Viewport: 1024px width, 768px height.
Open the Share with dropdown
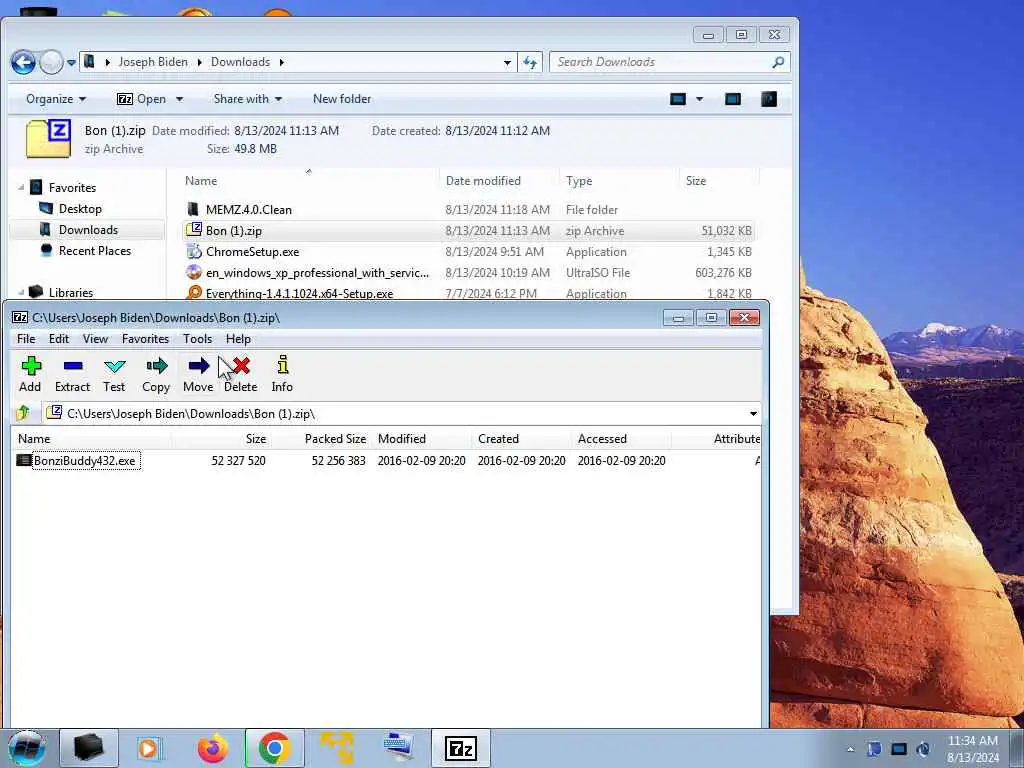pos(248,99)
